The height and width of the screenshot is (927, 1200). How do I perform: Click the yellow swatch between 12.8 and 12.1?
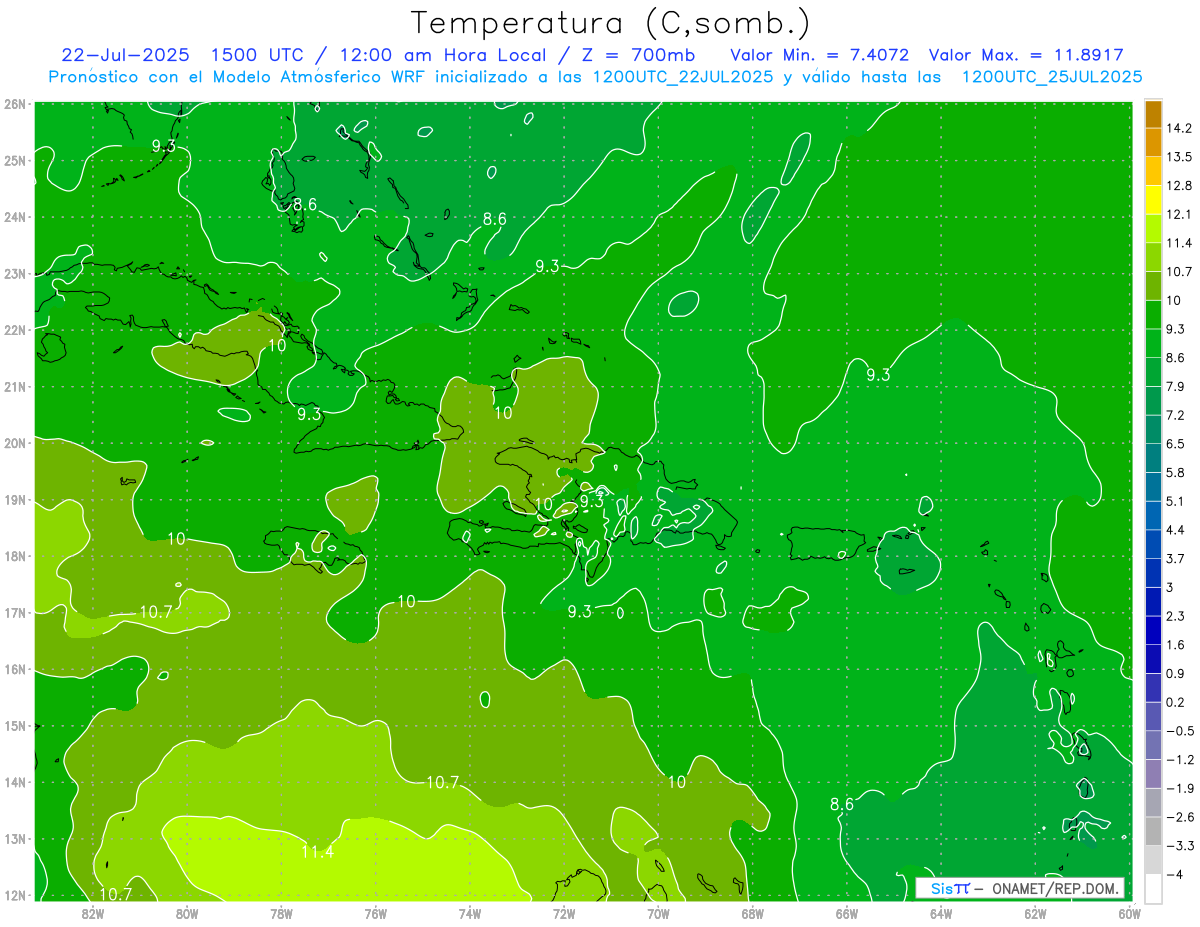(x=1153, y=200)
